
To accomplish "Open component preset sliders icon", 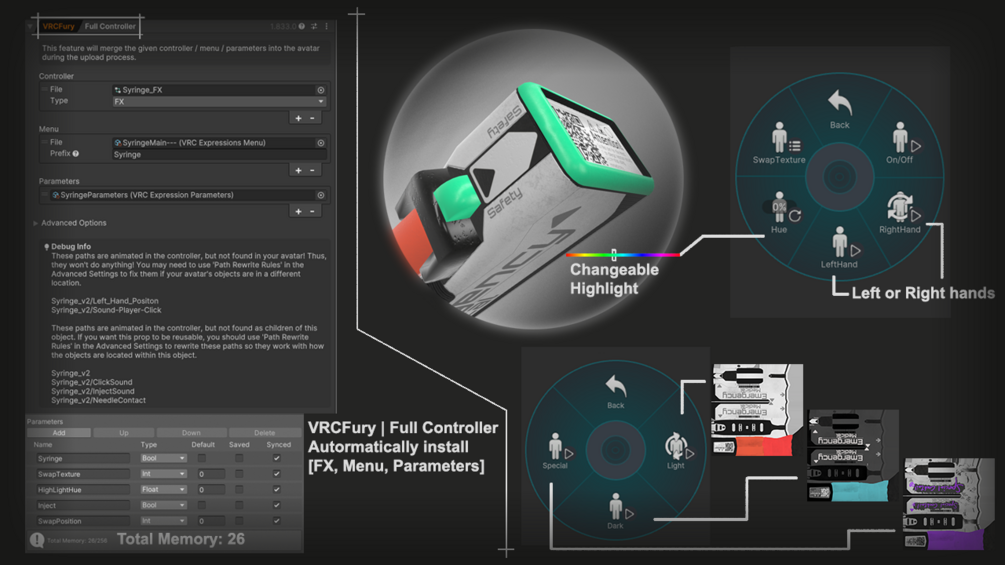I will pyautogui.click(x=314, y=26).
